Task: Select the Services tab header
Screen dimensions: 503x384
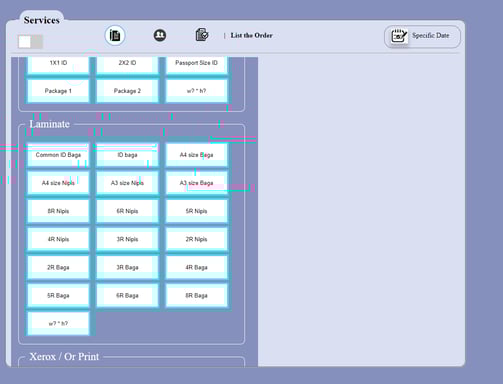Action: tap(42, 20)
